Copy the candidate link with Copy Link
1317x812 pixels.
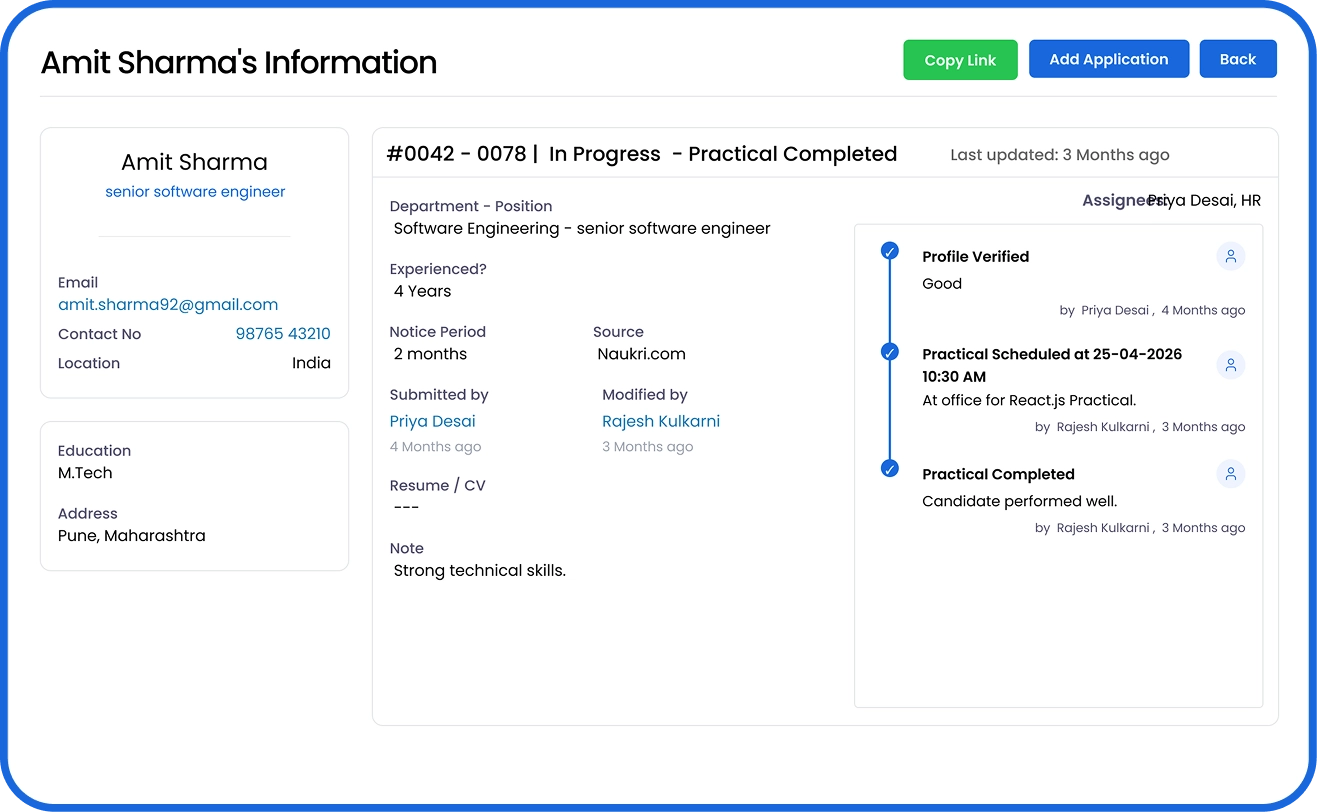960,60
